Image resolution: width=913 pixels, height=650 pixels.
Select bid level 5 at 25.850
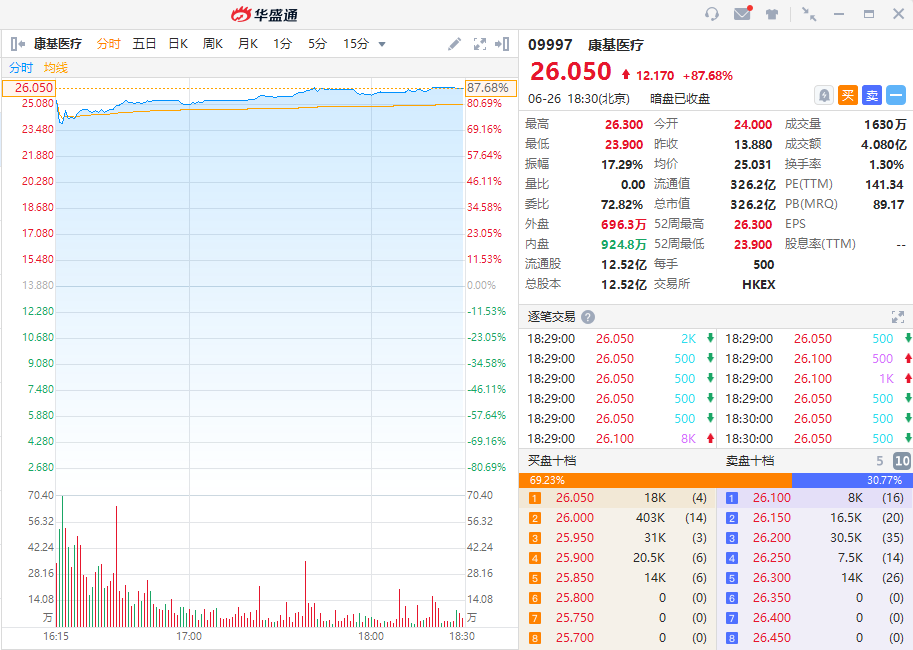(617, 578)
